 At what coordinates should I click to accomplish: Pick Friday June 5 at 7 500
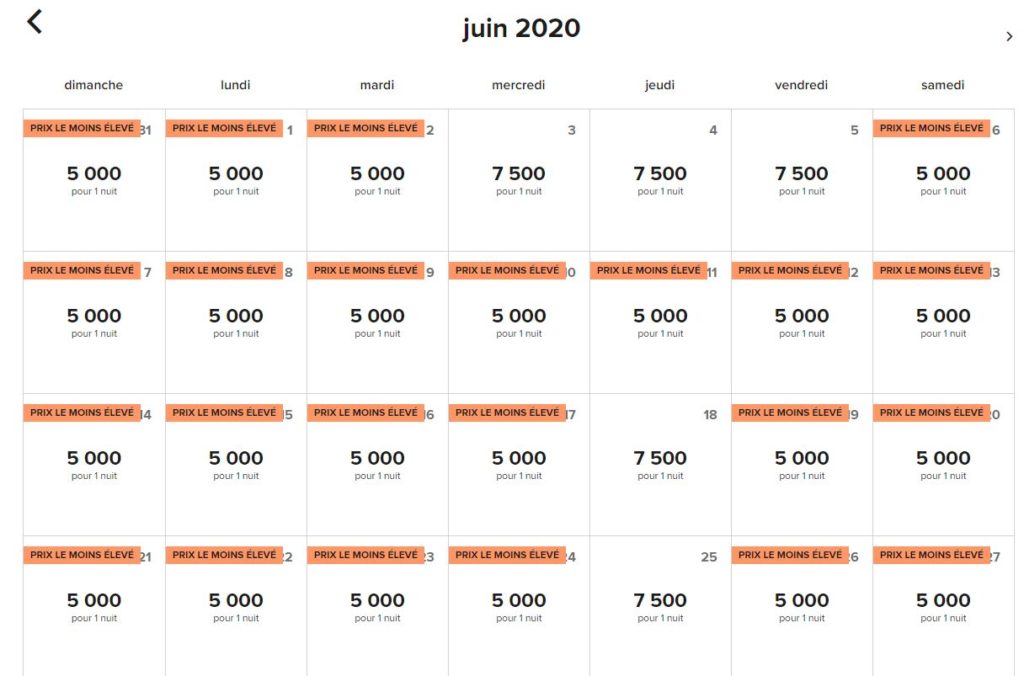click(802, 180)
